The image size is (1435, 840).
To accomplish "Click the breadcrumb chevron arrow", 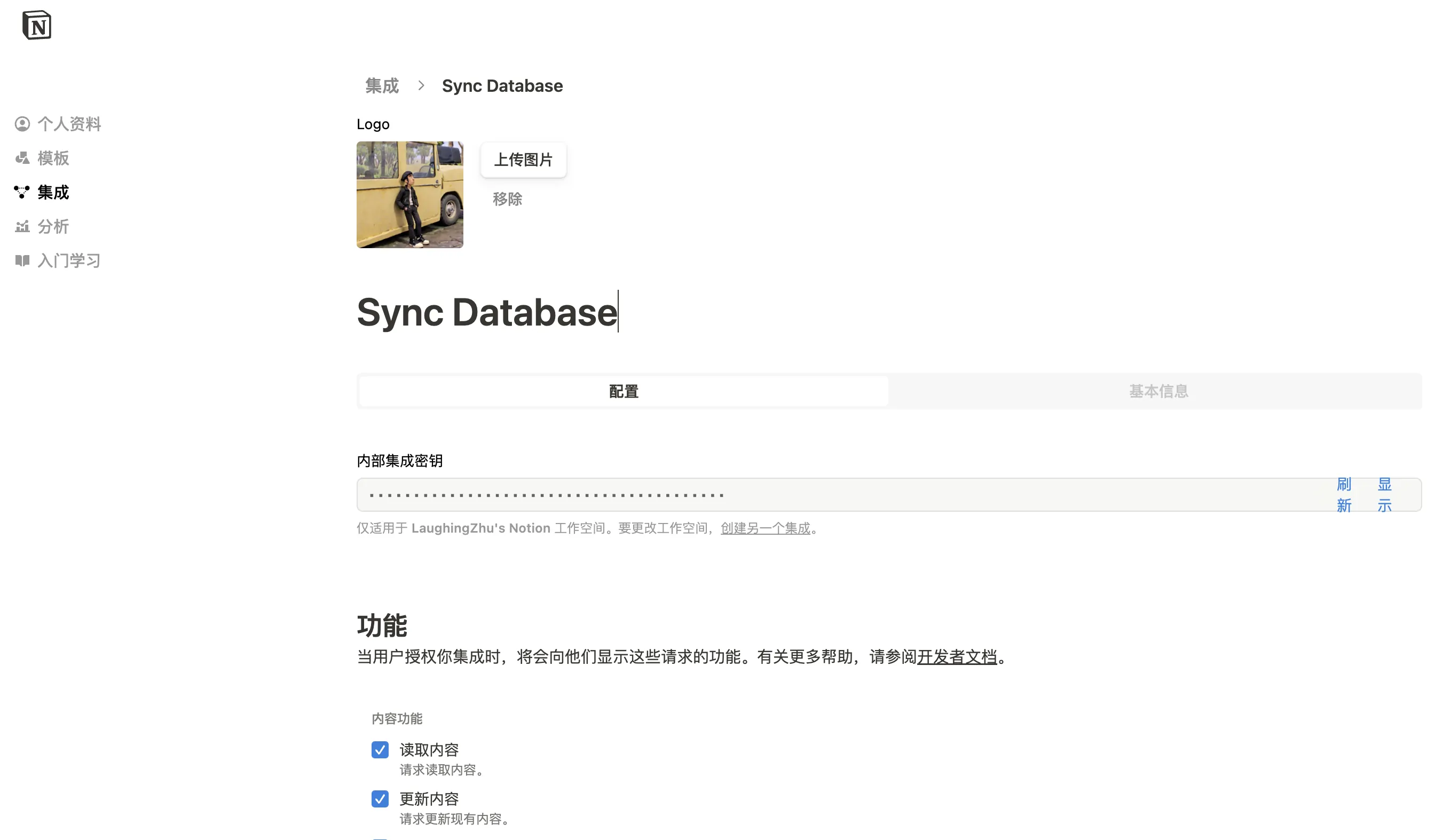I will click(421, 85).
